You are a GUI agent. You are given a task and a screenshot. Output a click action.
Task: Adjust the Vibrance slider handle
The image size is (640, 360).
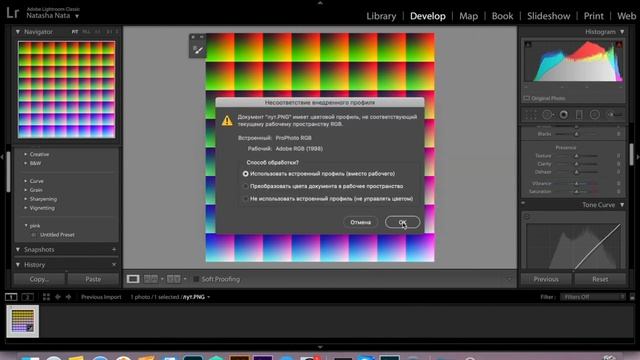(576, 183)
